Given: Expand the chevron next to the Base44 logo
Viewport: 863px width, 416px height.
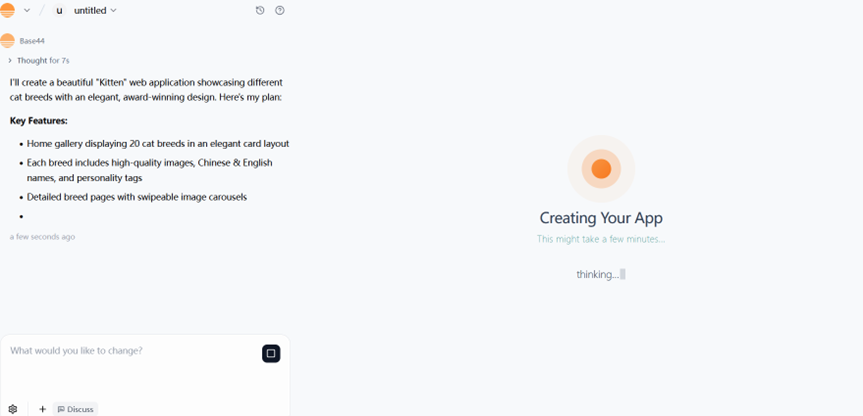Looking at the screenshot, I should (26, 10).
